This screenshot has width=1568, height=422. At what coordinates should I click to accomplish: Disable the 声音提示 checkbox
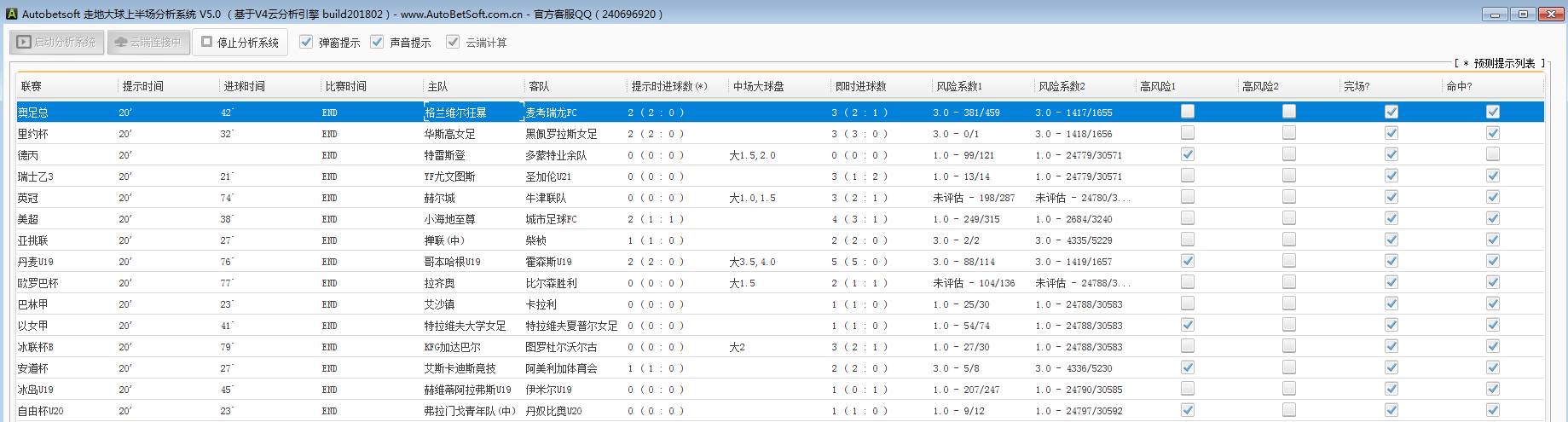(x=377, y=42)
